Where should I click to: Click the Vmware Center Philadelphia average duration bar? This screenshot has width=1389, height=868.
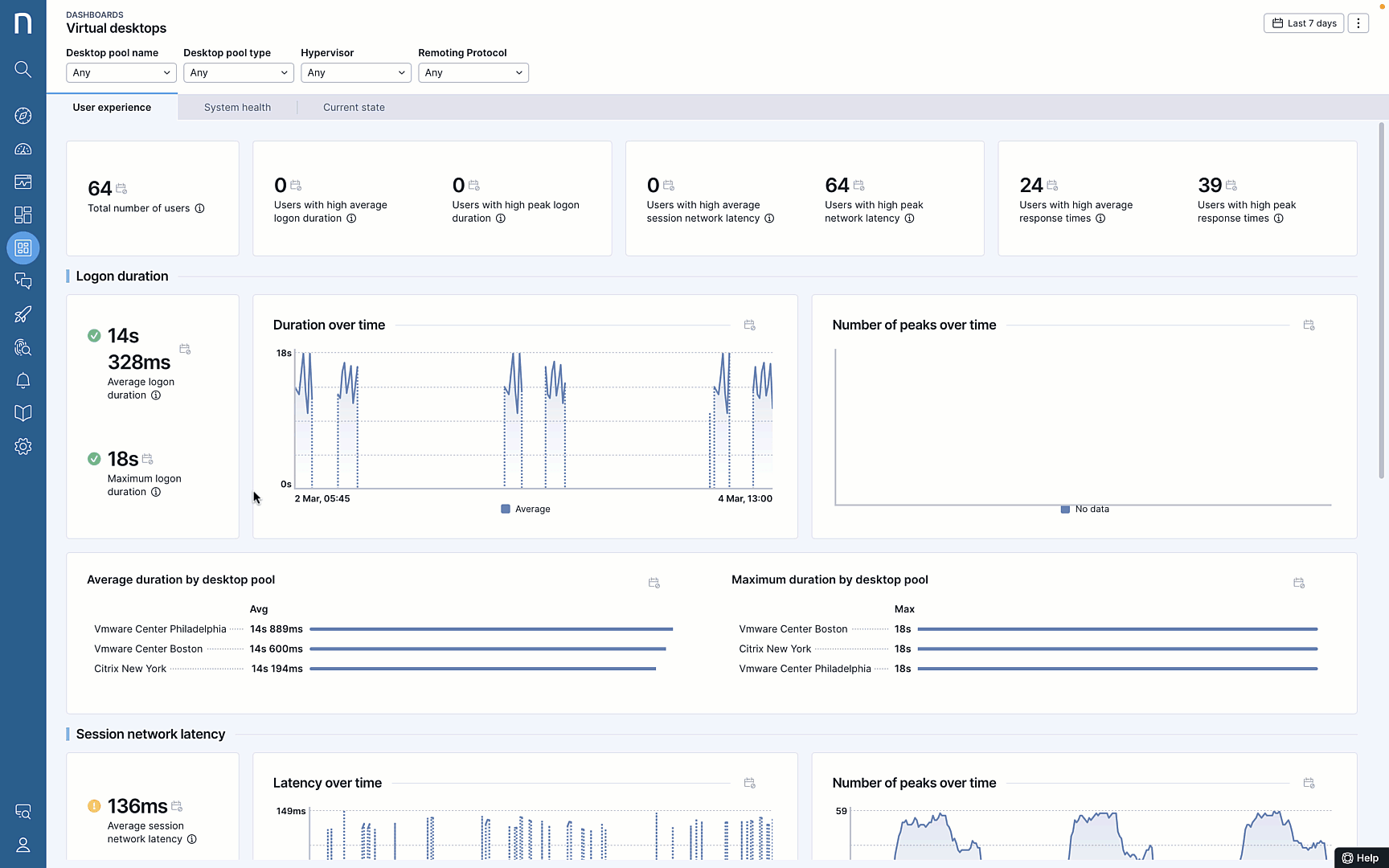click(x=490, y=629)
